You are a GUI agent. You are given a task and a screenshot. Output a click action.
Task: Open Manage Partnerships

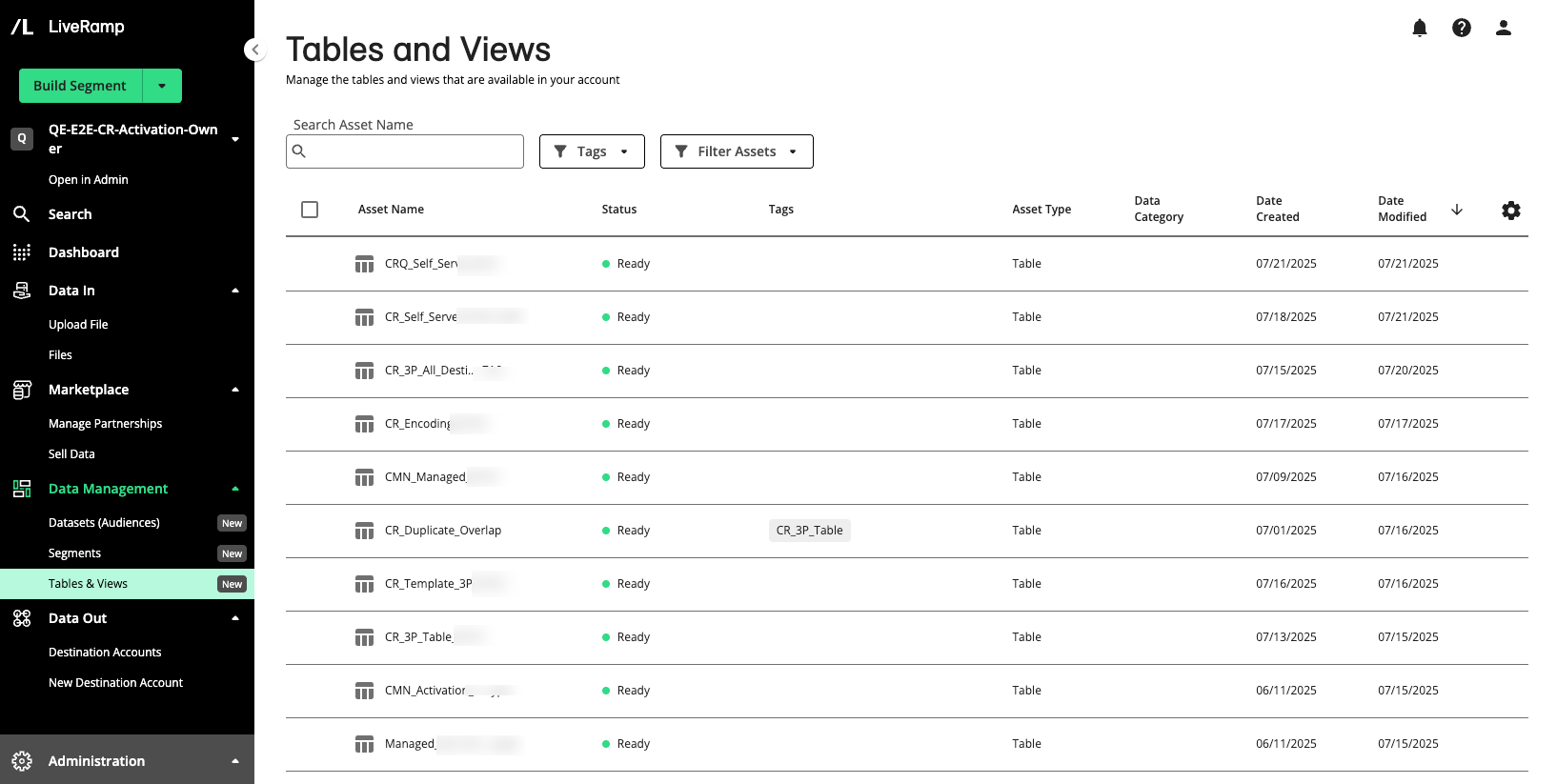pos(105,424)
